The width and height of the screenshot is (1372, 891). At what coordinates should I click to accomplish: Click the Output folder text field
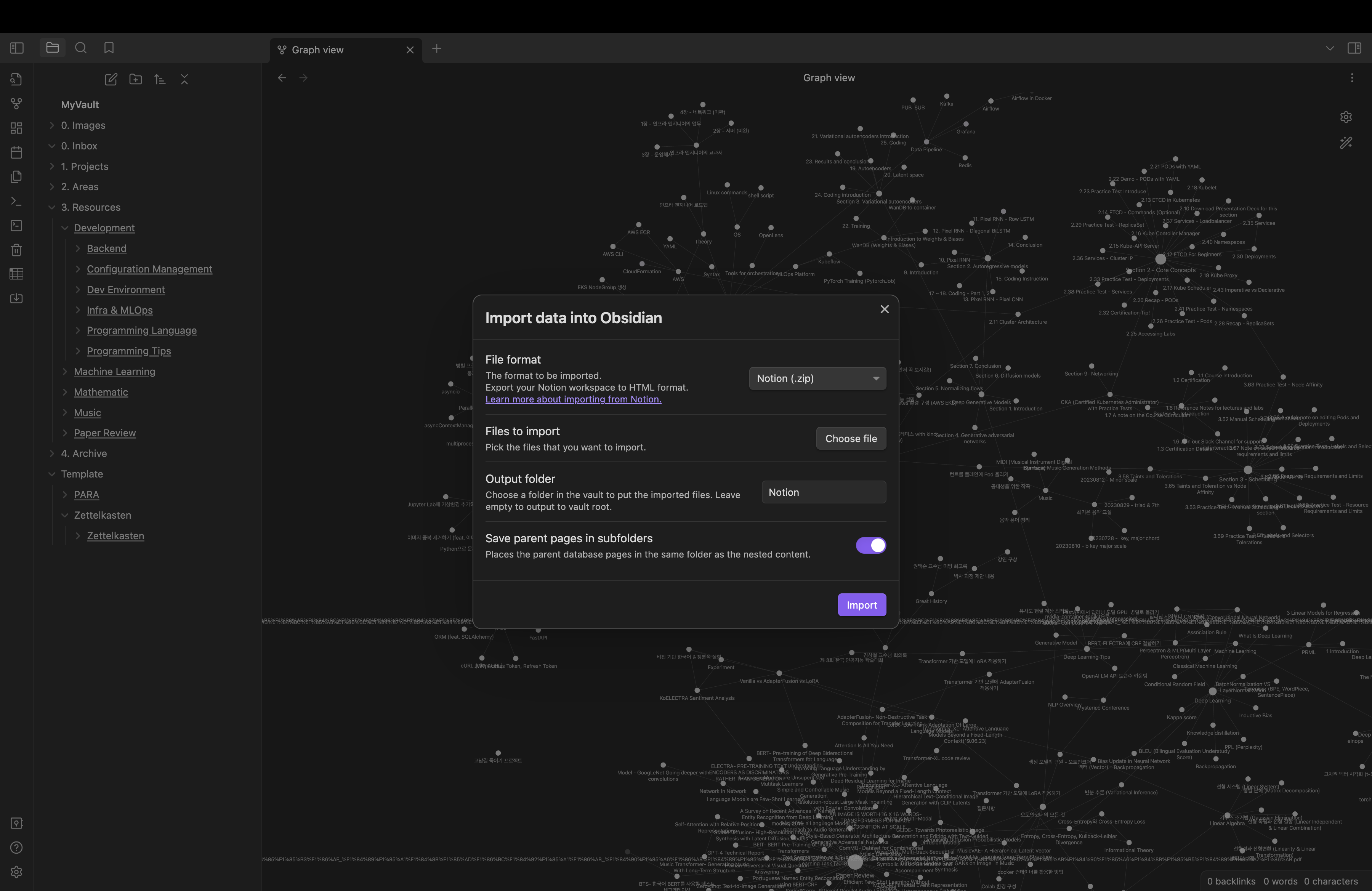coord(823,492)
